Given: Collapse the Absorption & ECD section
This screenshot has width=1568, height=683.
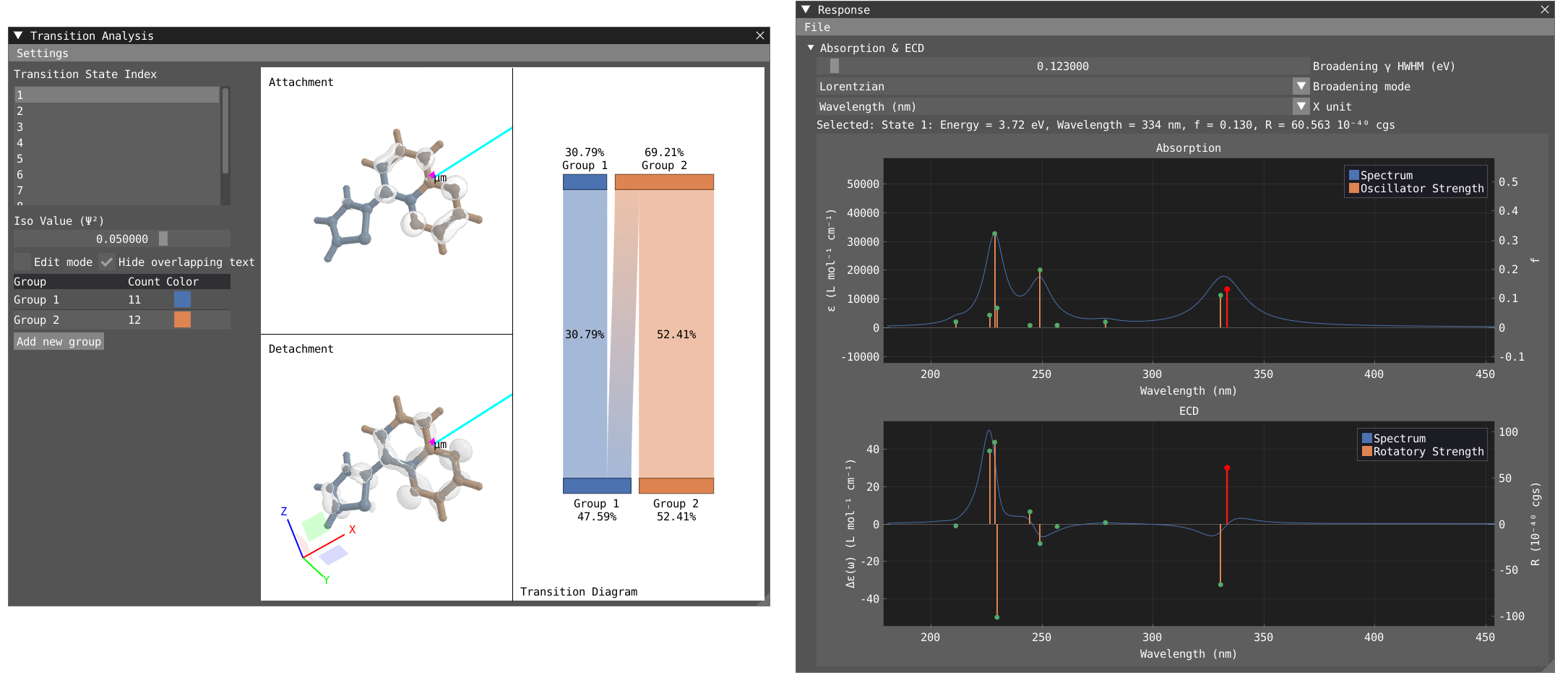Looking at the screenshot, I should point(811,48).
